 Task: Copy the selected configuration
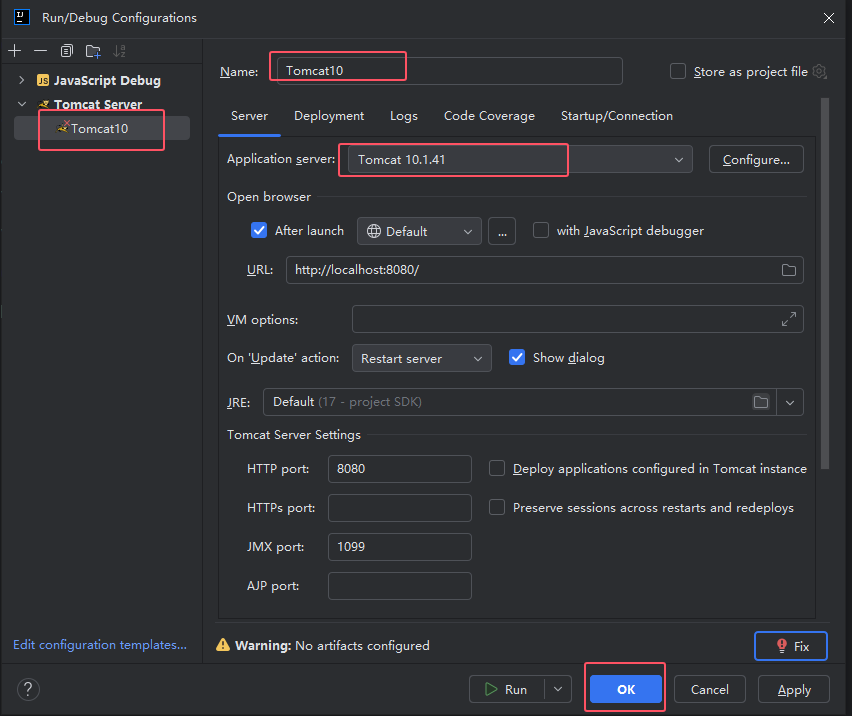click(66, 51)
